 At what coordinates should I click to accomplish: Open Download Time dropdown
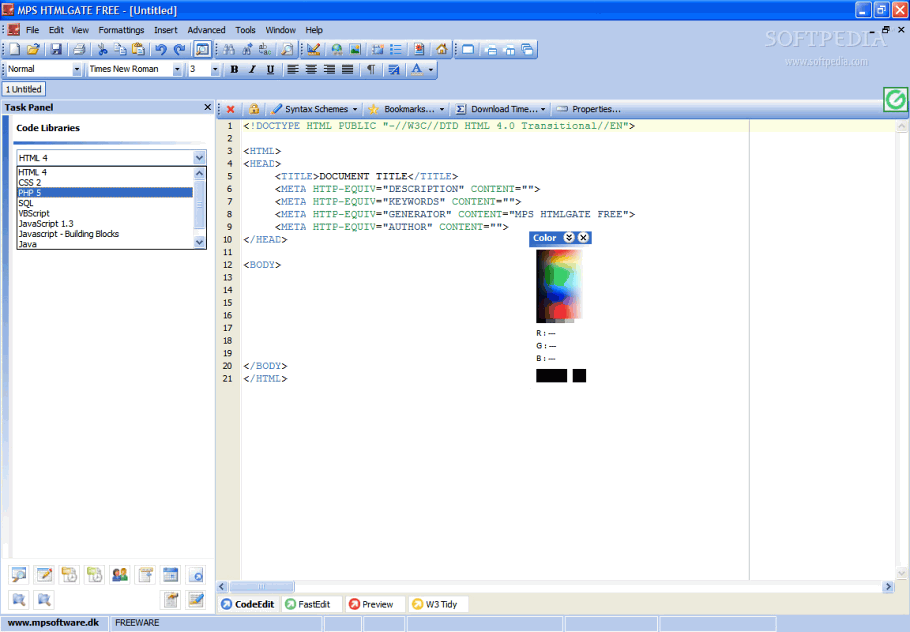[x=501, y=109]
